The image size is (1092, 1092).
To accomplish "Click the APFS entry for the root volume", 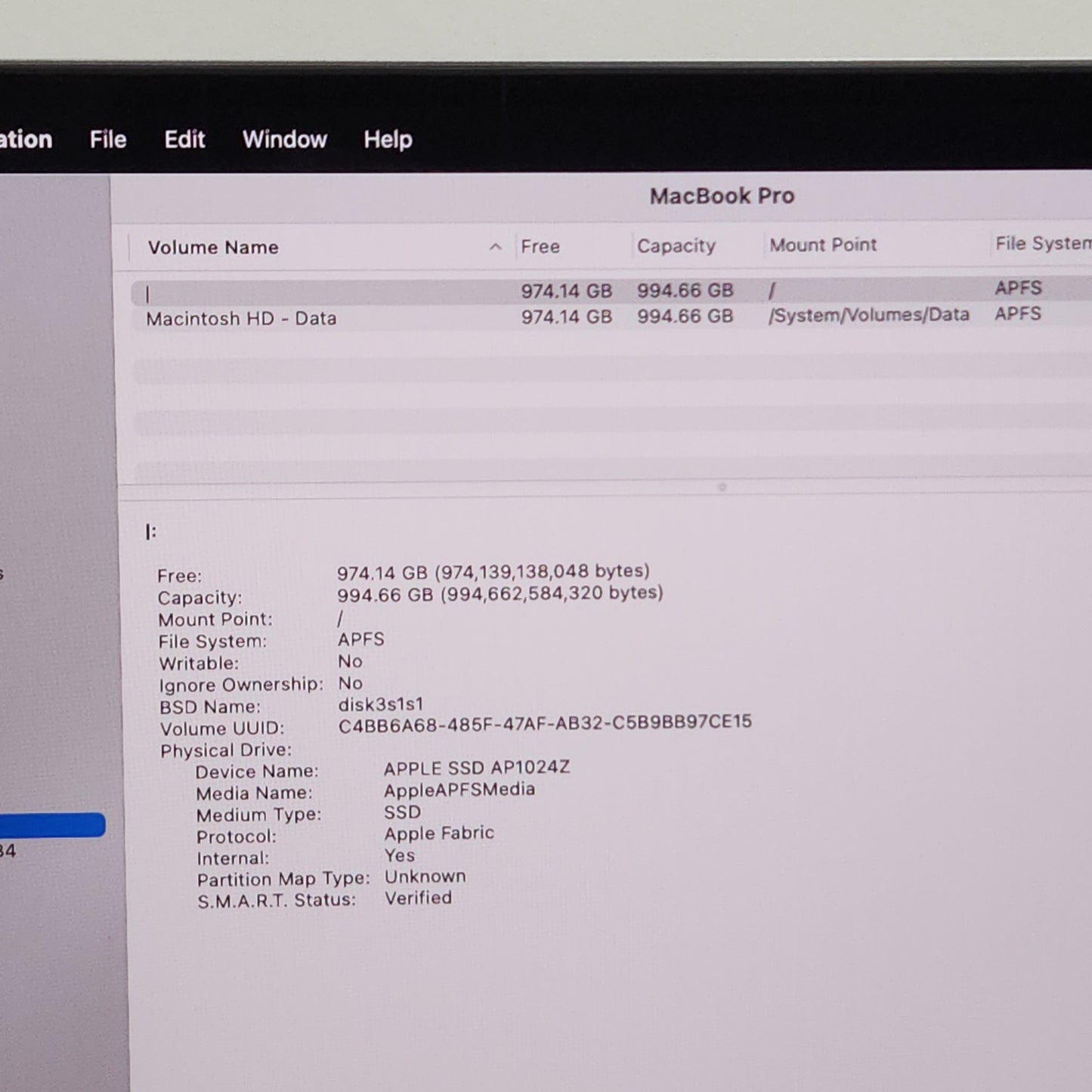I will point(1017,287).
